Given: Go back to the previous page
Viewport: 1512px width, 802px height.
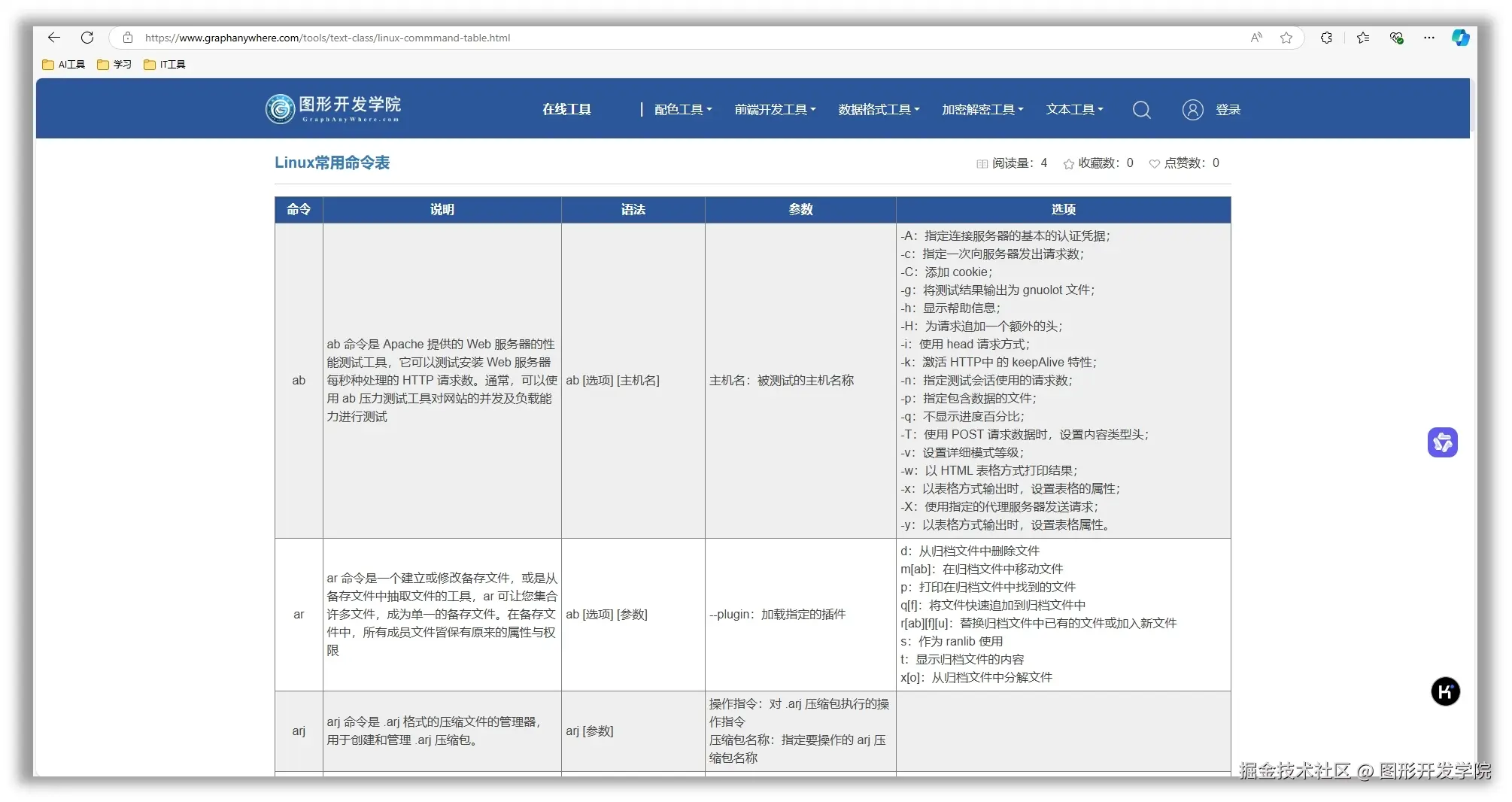Looking at the screenshot, I should click(x=53, y=38).
